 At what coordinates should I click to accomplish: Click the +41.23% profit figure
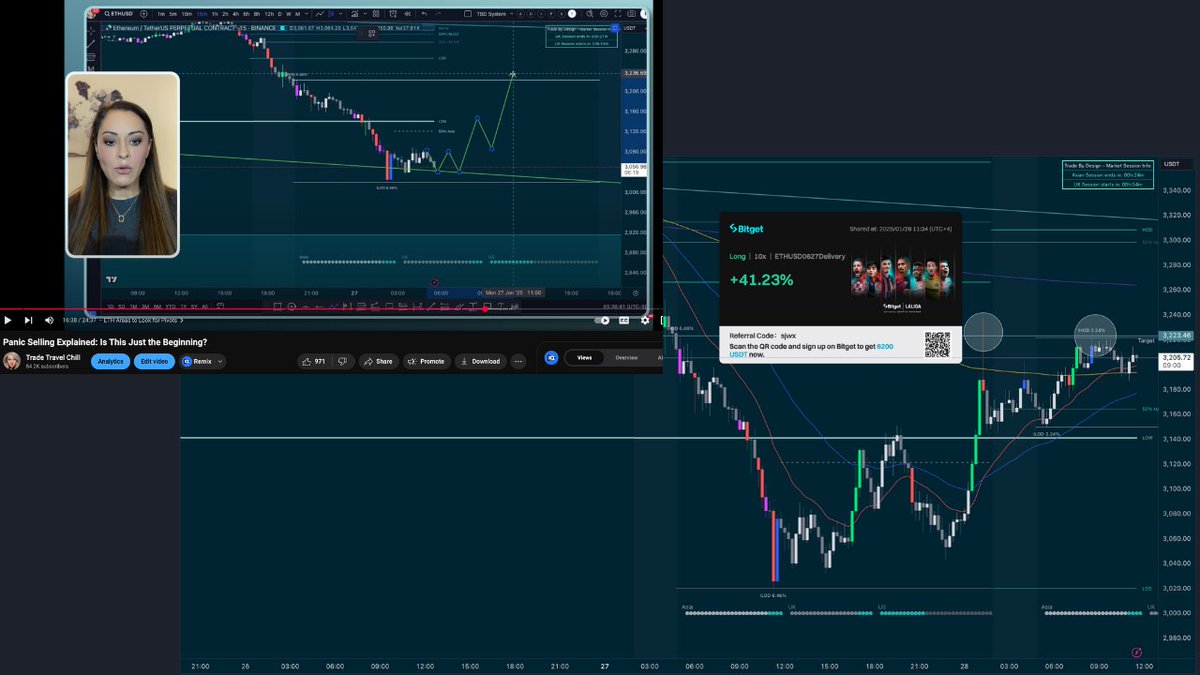pos(761,280)
